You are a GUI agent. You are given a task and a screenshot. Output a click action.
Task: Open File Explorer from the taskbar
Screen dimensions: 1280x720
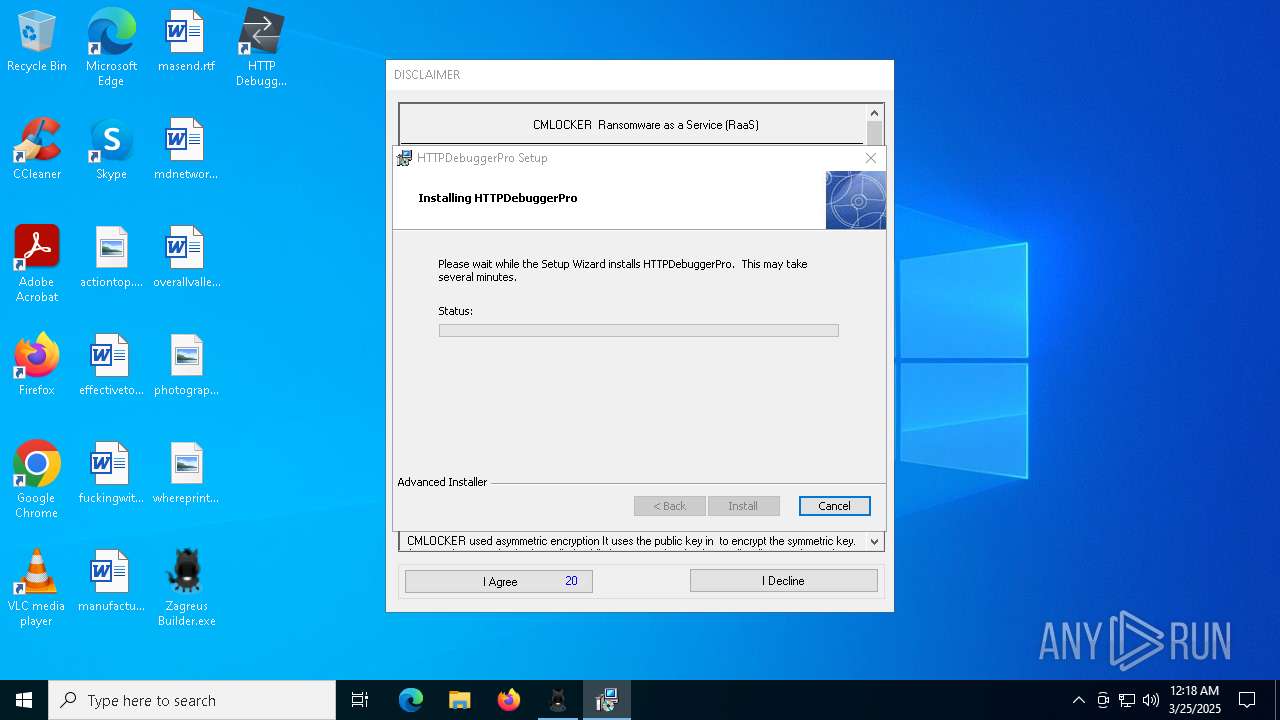459,700
